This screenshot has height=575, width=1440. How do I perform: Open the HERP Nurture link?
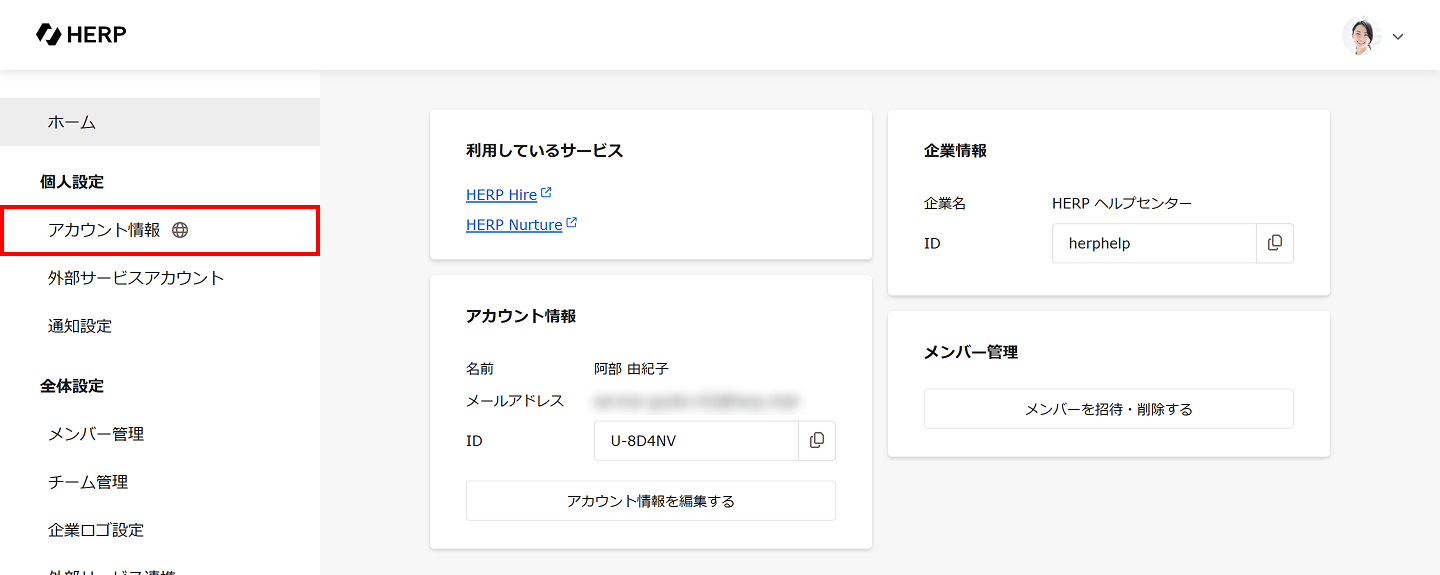(514, 225)
